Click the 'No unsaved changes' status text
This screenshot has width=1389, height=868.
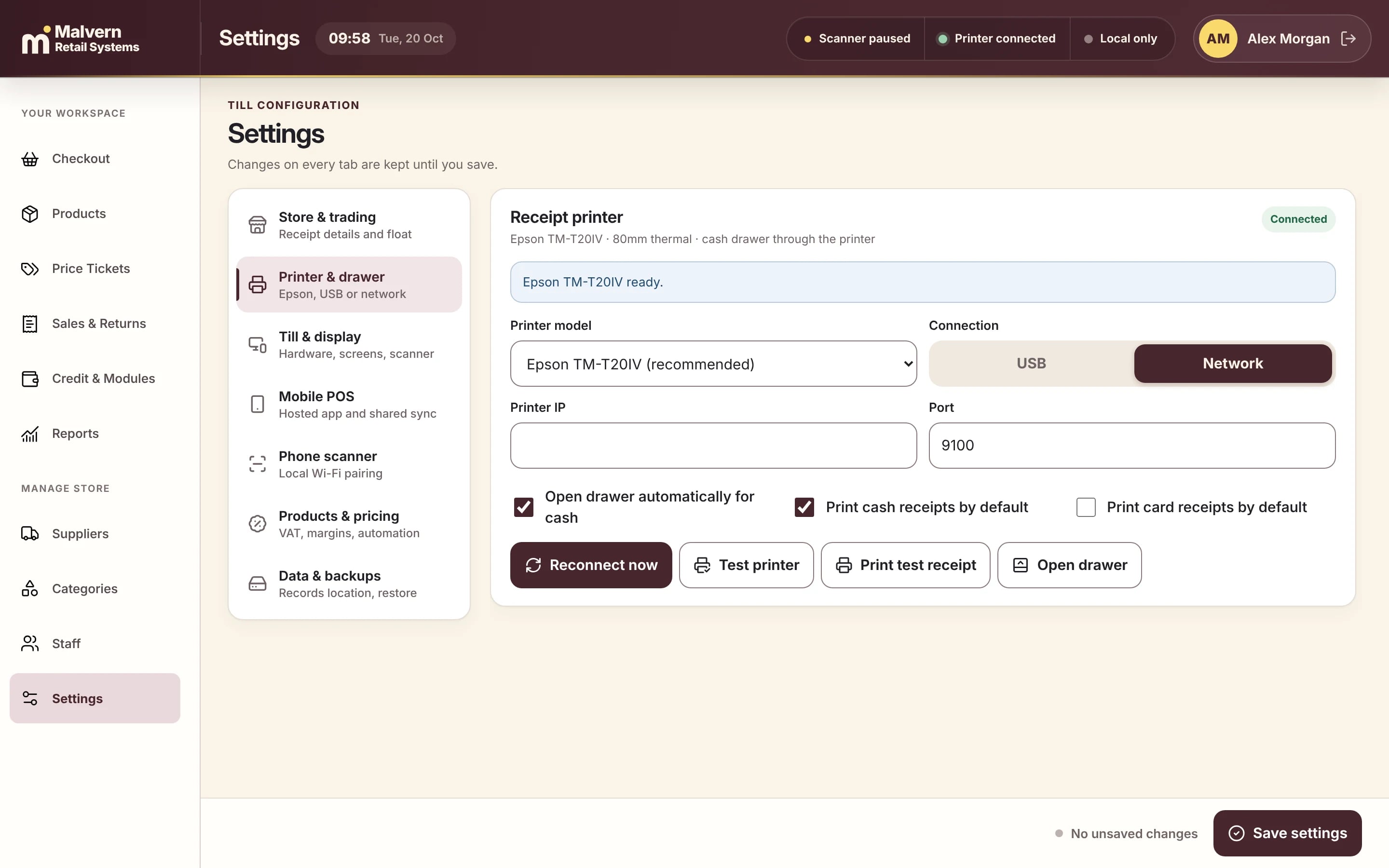click(1133, 834)
